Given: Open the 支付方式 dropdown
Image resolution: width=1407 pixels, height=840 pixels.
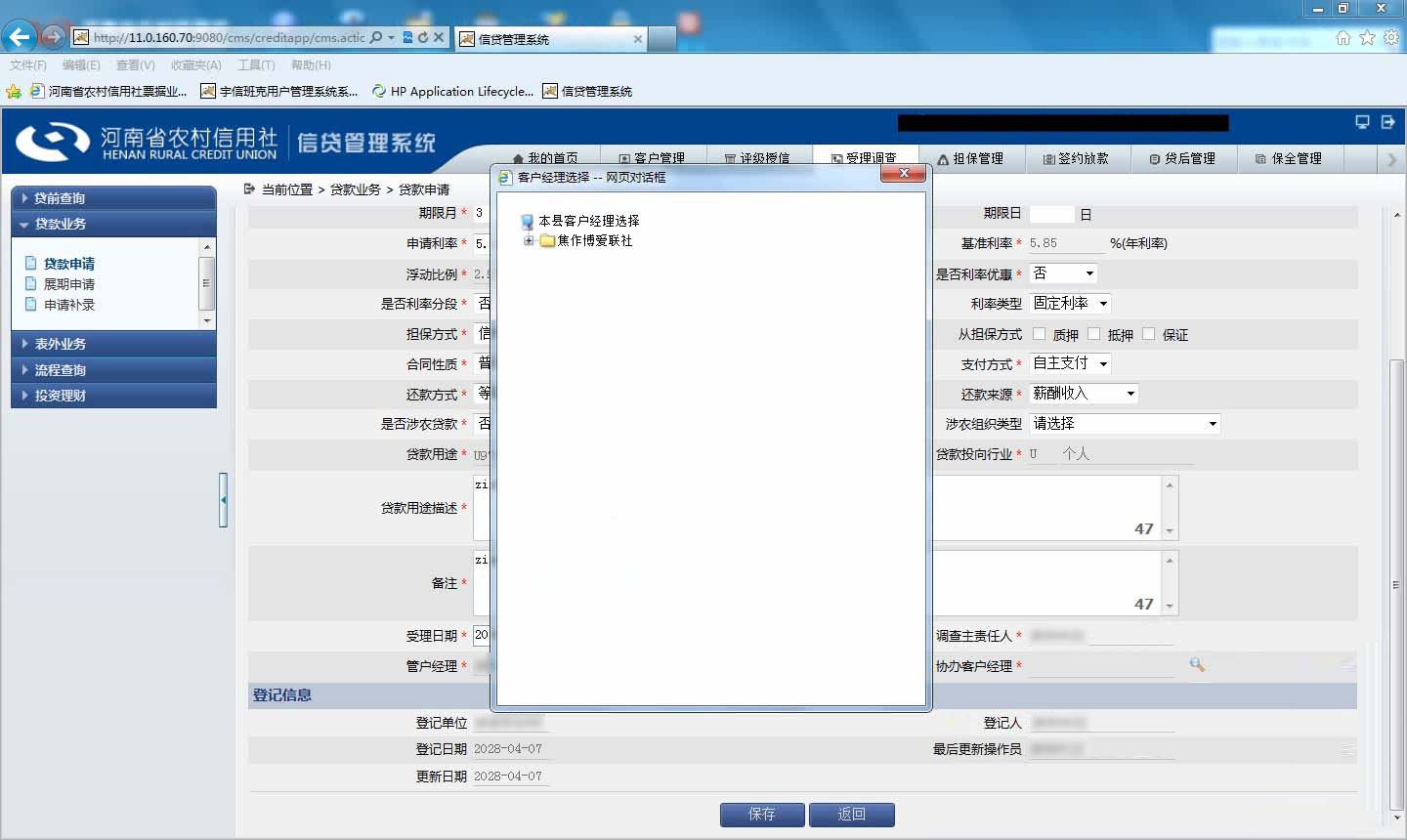Looking at the screenshot, I should click(x=1071, y=363).
